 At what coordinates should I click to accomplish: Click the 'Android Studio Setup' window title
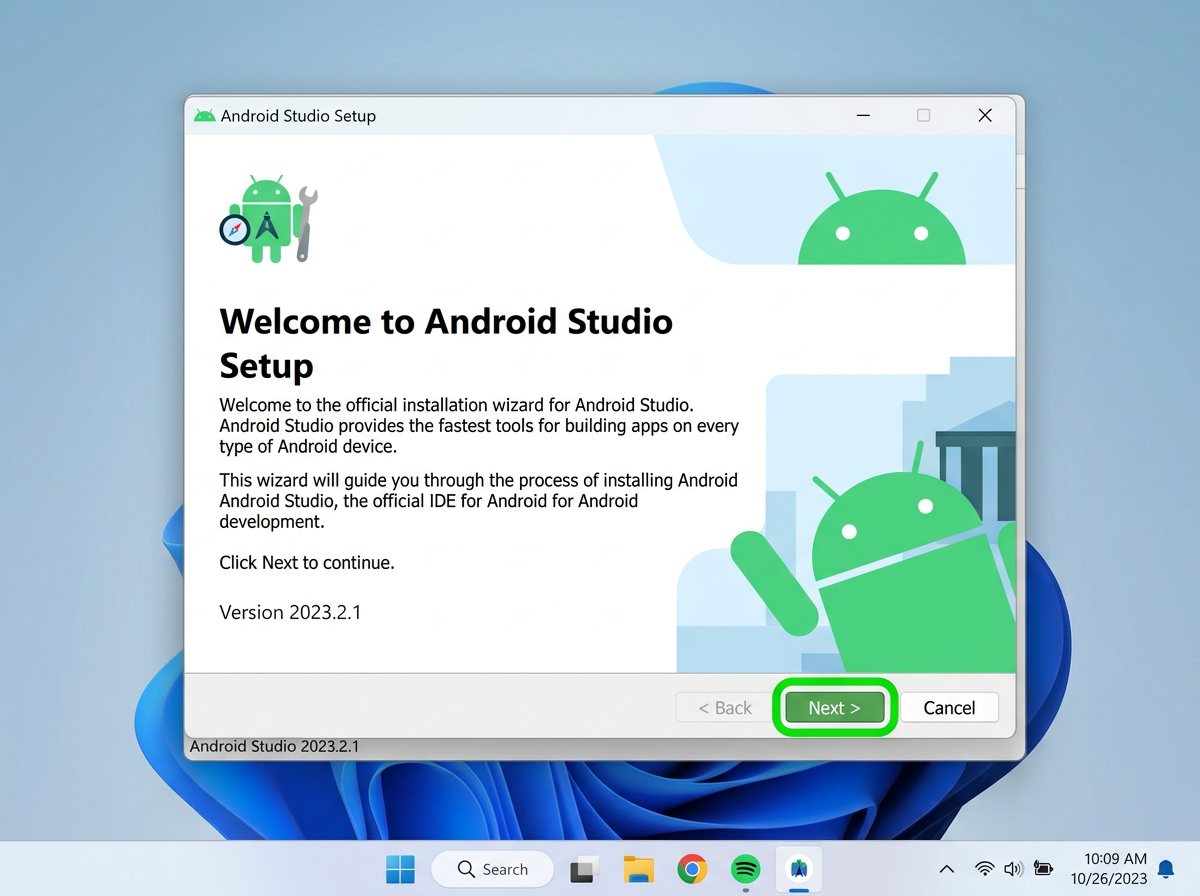[x=298, y=116]
